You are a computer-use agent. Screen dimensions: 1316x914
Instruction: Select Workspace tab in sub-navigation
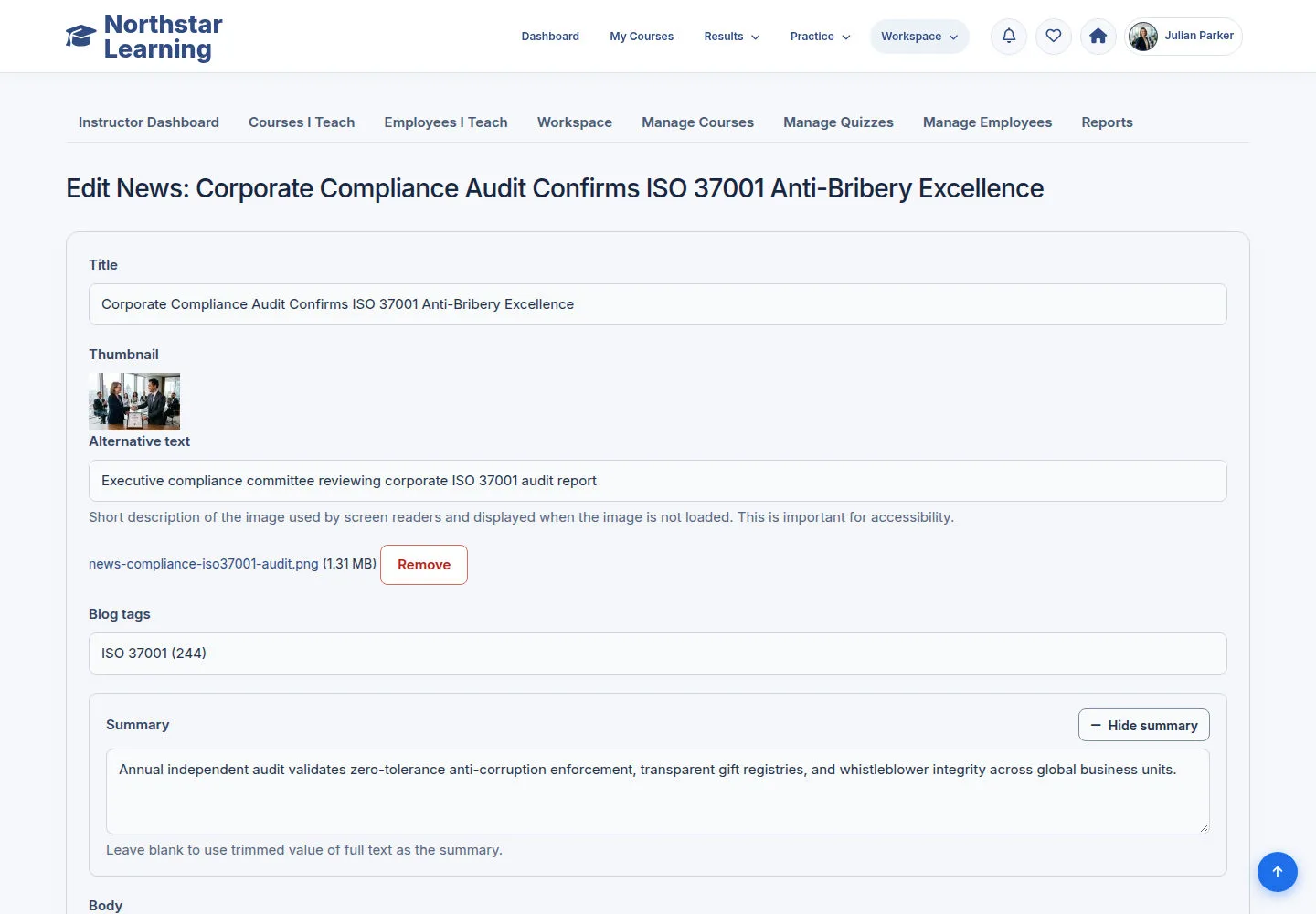point(575,122)
